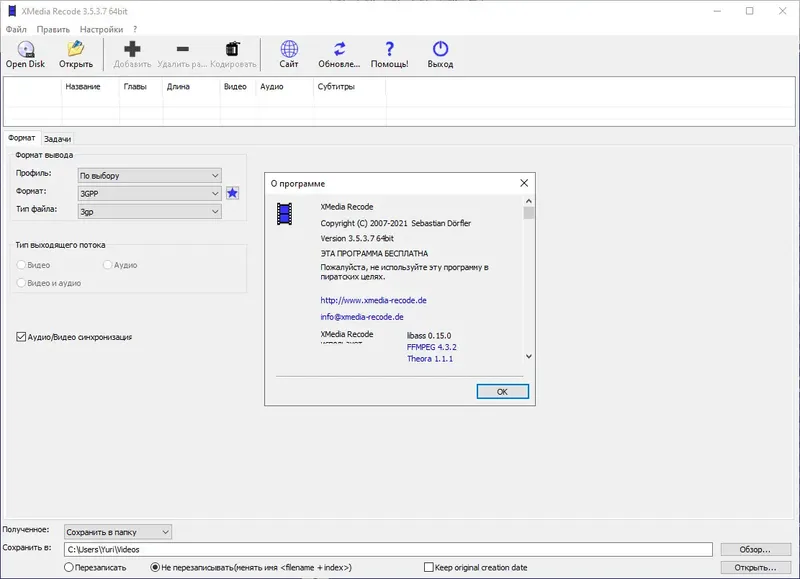
Task: Expand the Профиль dropdown
Action: click(149, 175)
